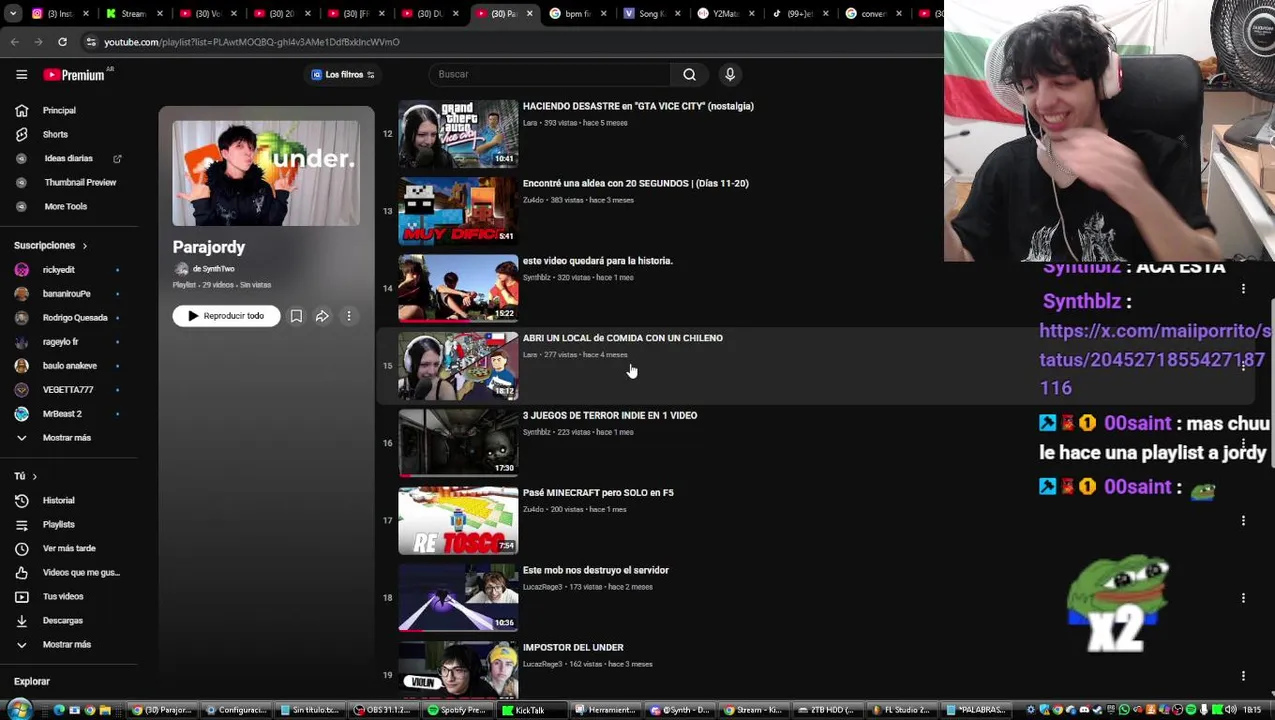This screenshot has width=1275, height=720.
Task: Open the Los filtros extension button
Action: coord(343,74)
